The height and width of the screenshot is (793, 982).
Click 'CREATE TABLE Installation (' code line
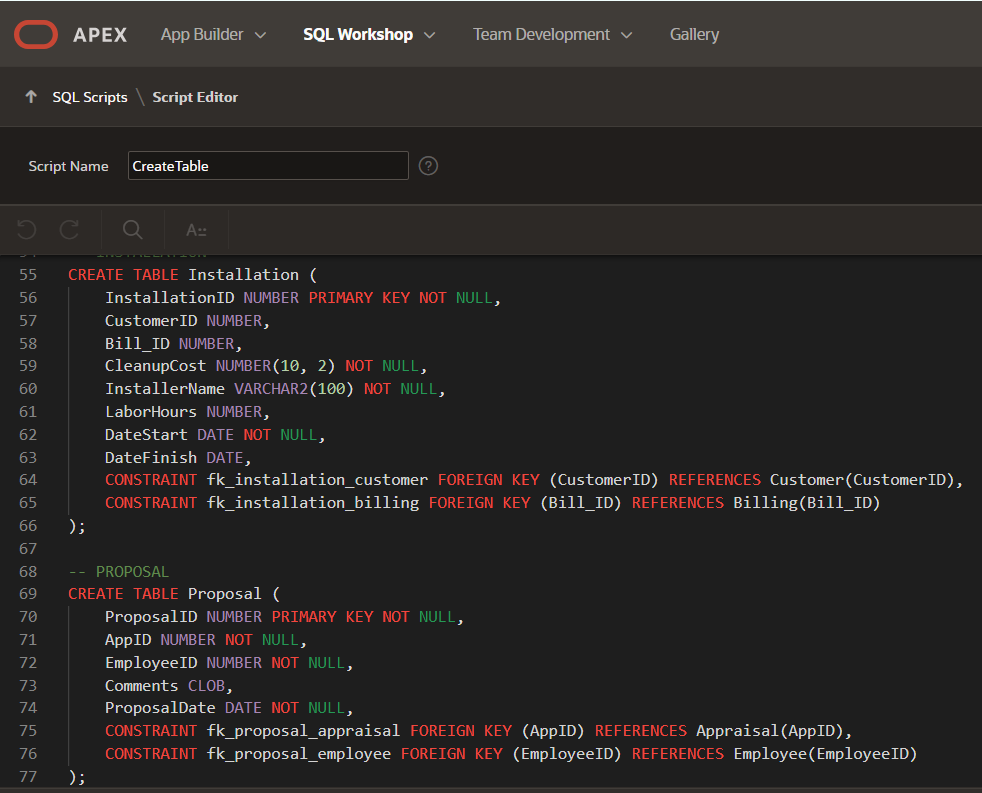193,275
